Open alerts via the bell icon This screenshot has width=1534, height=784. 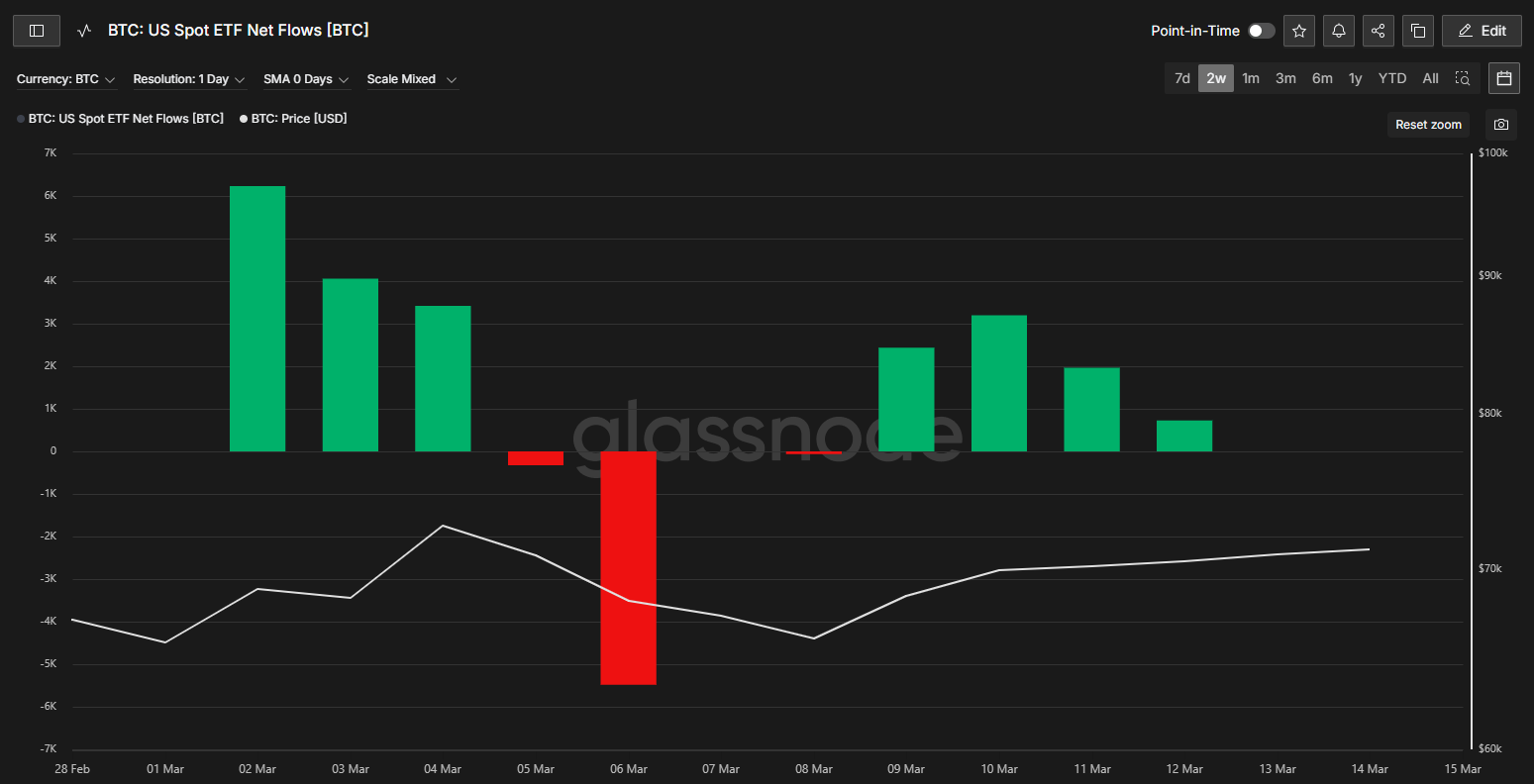(x=1338, y=31)
